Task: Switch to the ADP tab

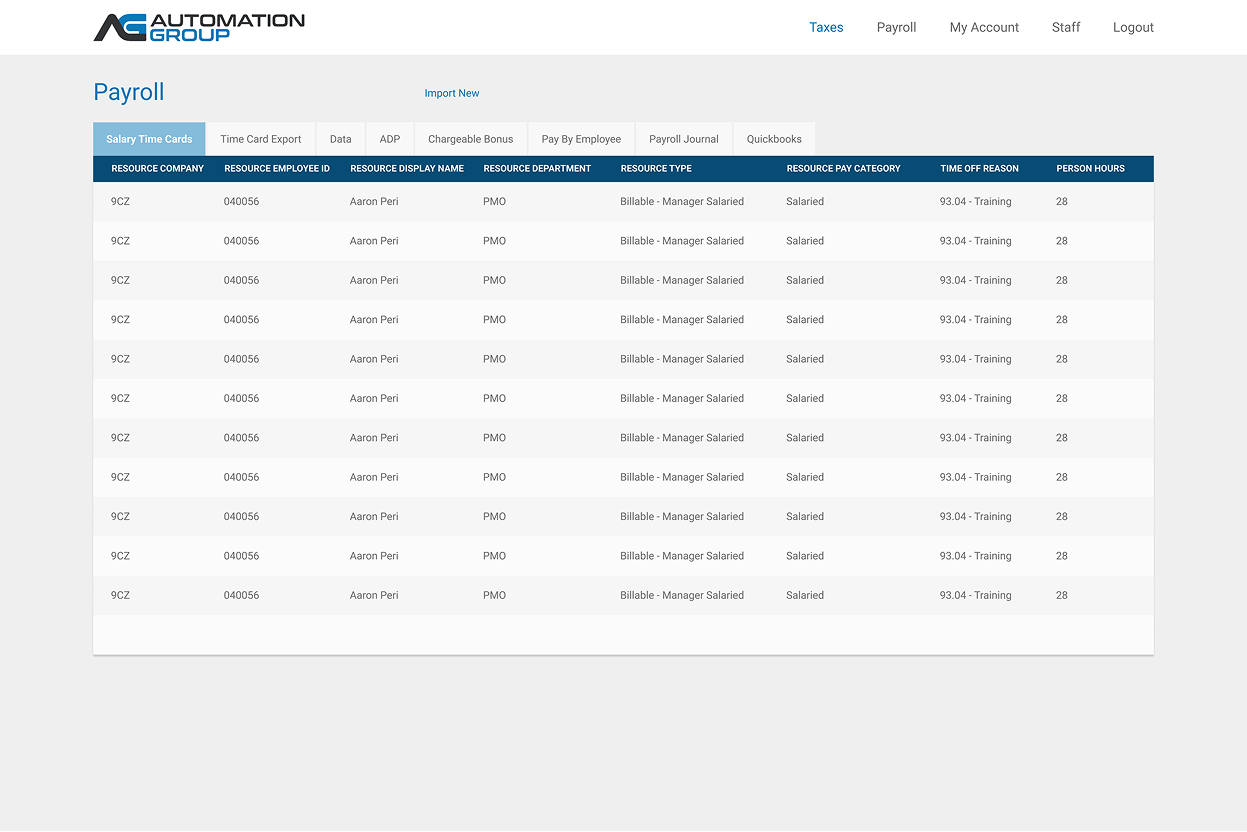Action: (x=390, y=139)
